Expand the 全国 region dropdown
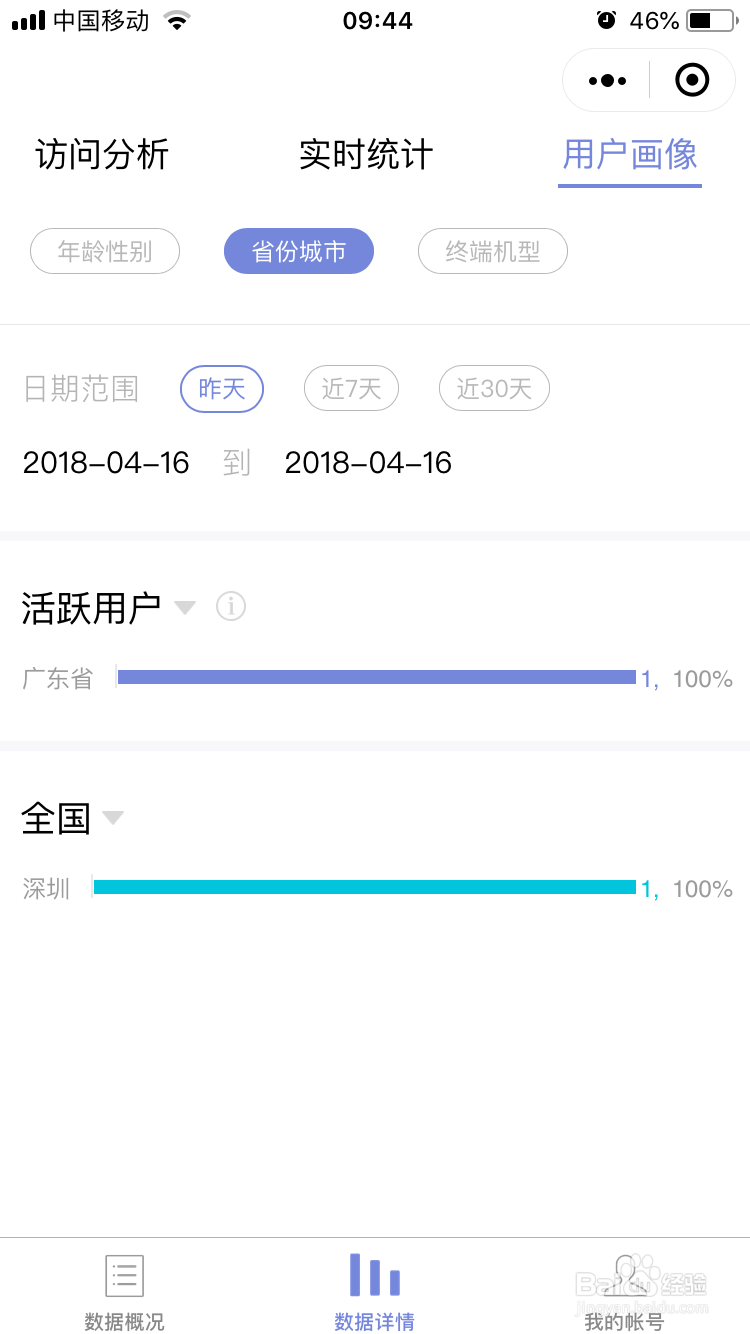 coord(112,818)
